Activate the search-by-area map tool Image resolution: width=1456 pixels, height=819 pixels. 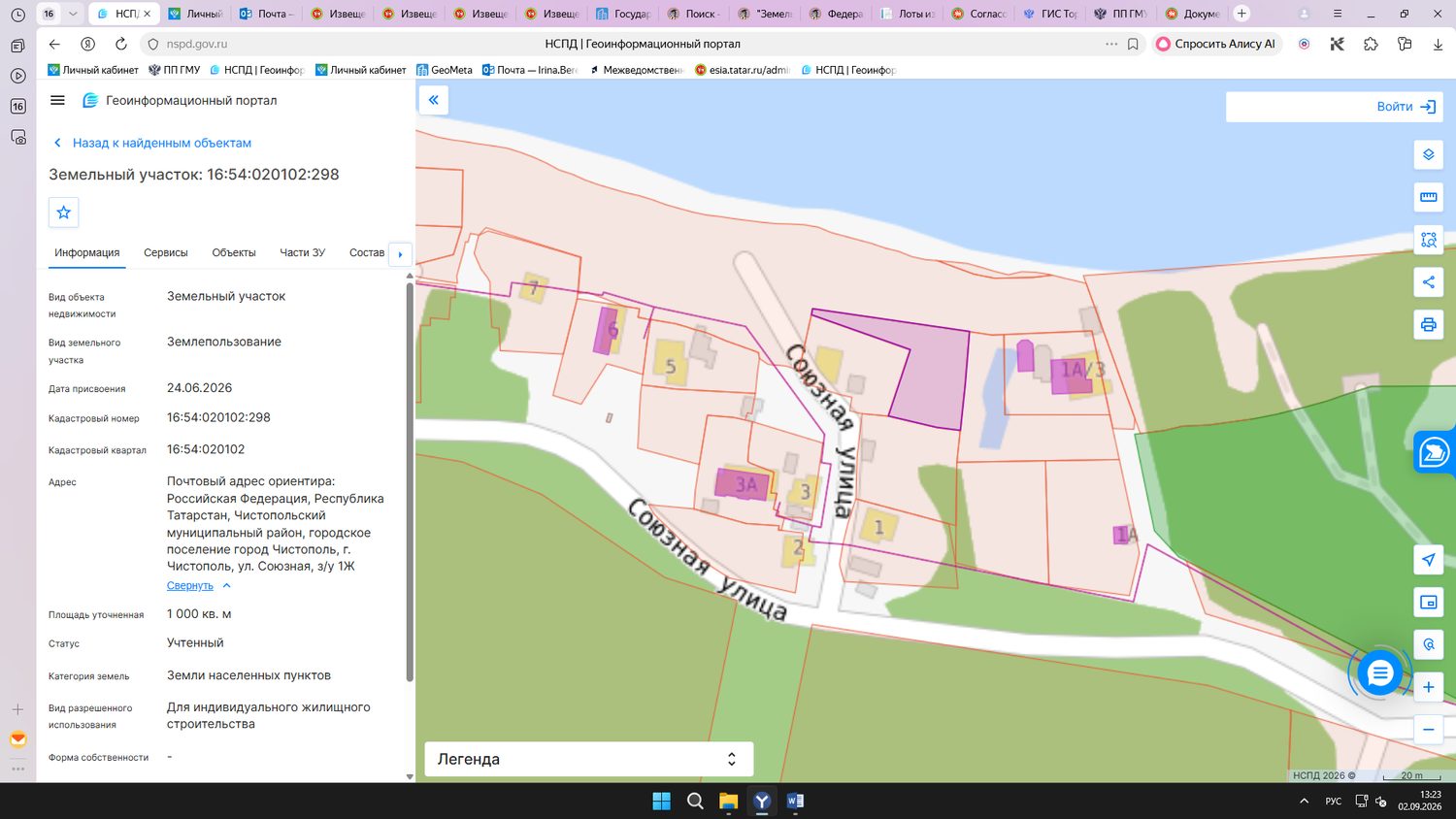1428,240
